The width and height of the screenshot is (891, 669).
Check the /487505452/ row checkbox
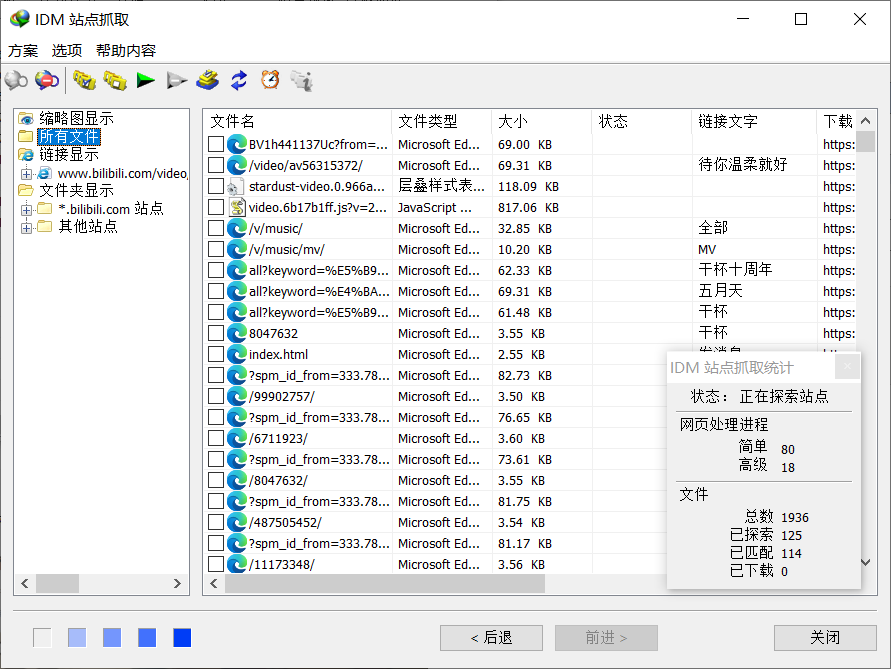(216, 522)
